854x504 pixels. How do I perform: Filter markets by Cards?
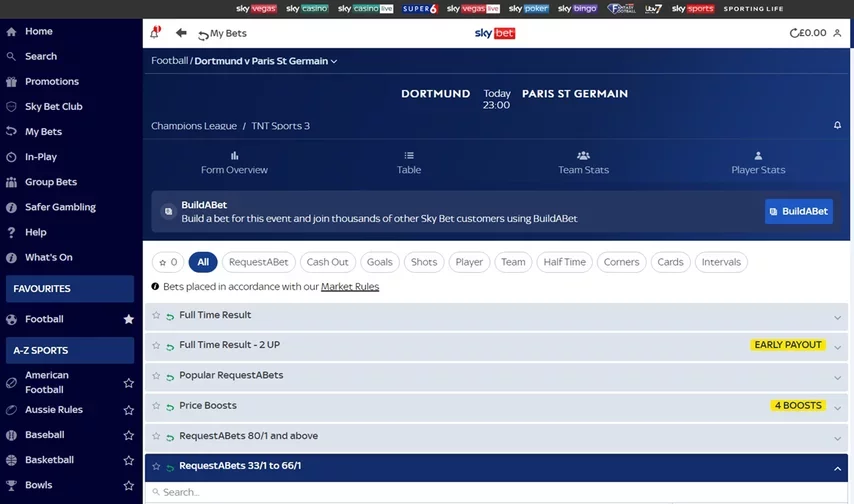pos(670,262)
